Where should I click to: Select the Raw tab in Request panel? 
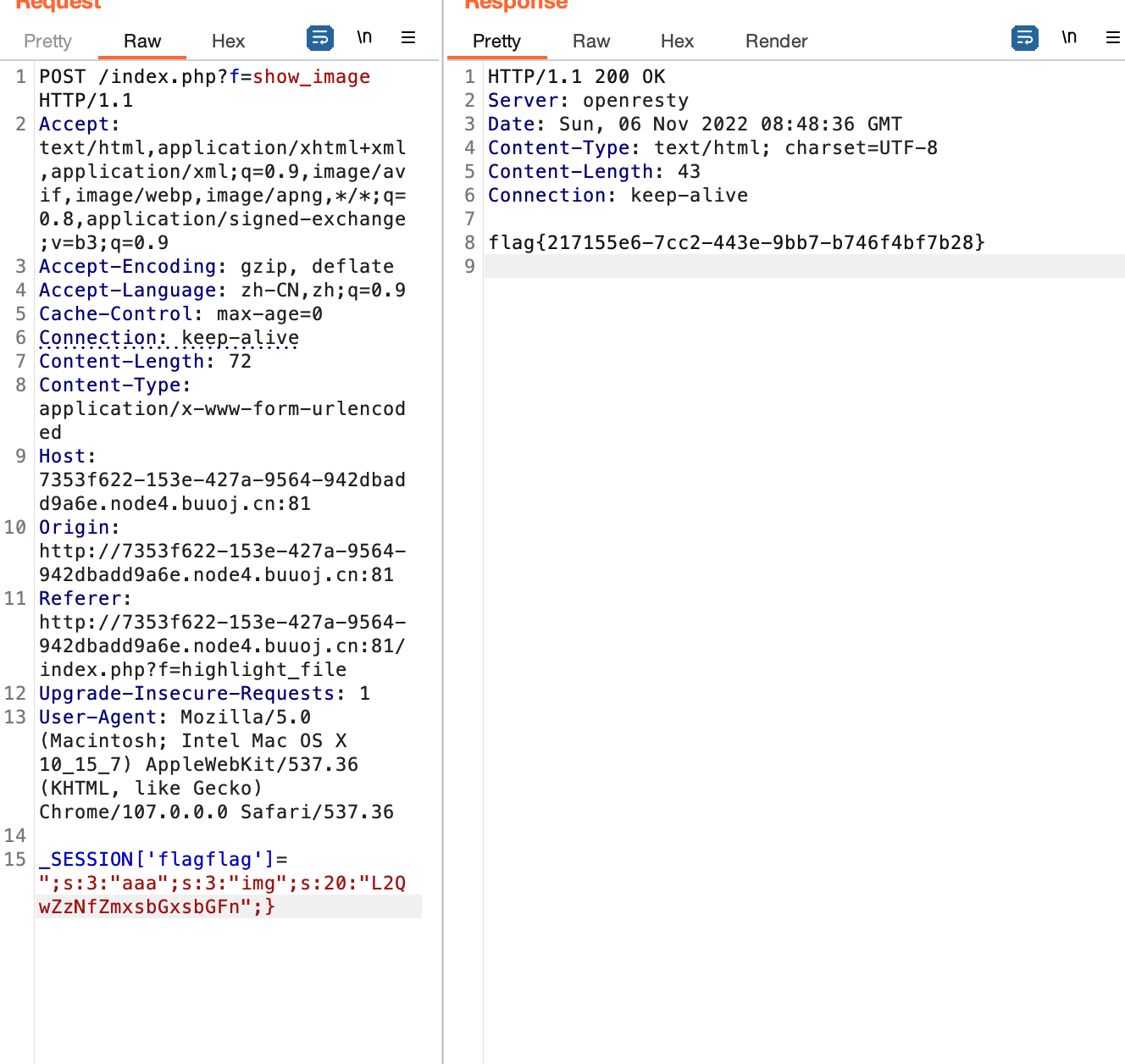(142, 41)
